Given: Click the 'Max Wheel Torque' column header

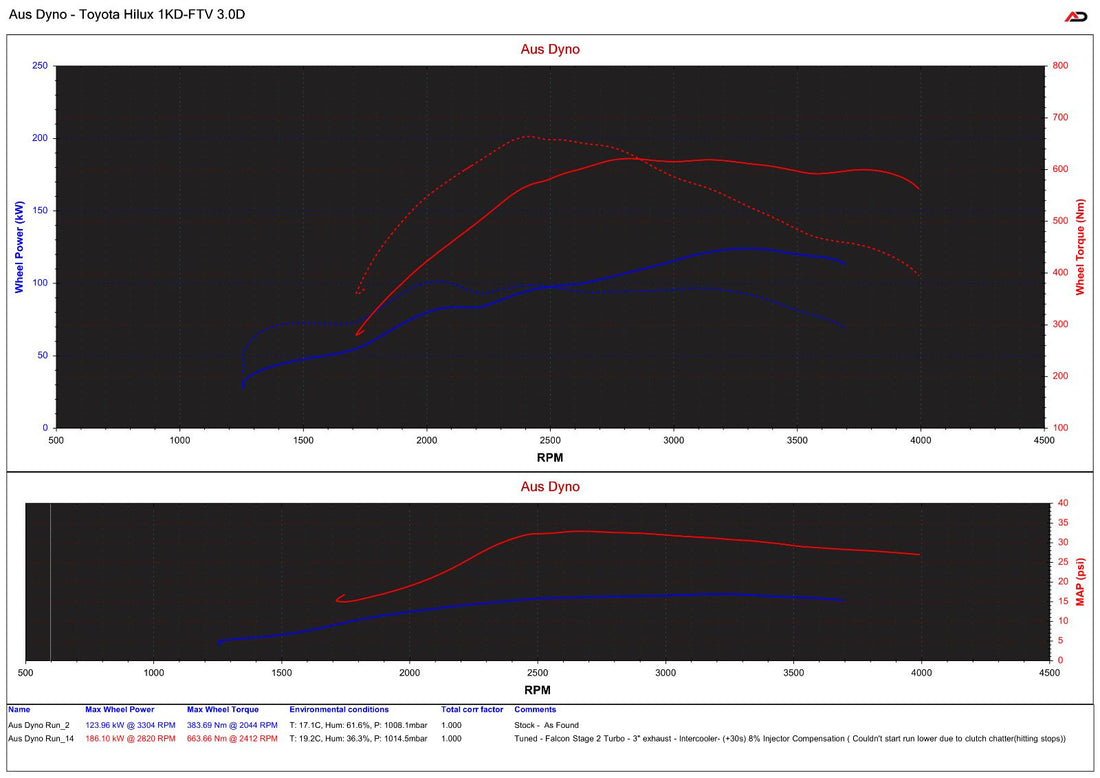Looking at the screenshot, I should (x=222, y=710).
